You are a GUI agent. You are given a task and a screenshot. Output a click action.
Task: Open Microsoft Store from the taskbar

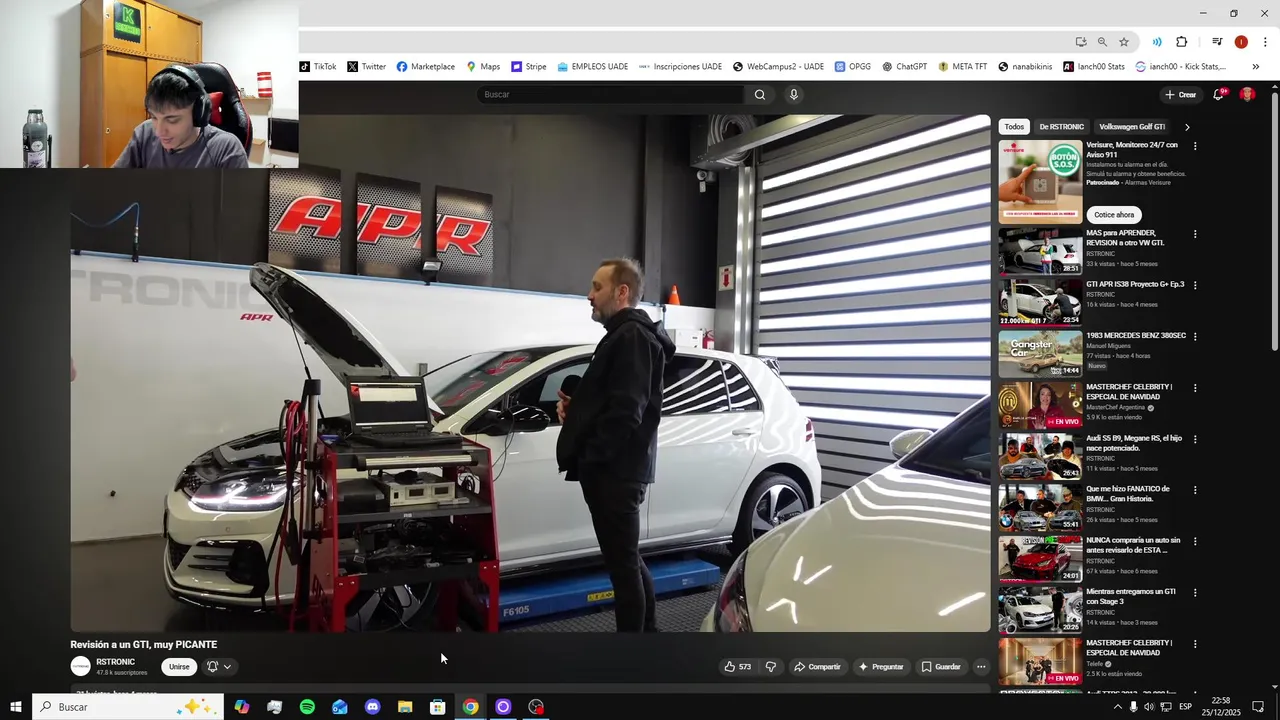coord(437,707)
